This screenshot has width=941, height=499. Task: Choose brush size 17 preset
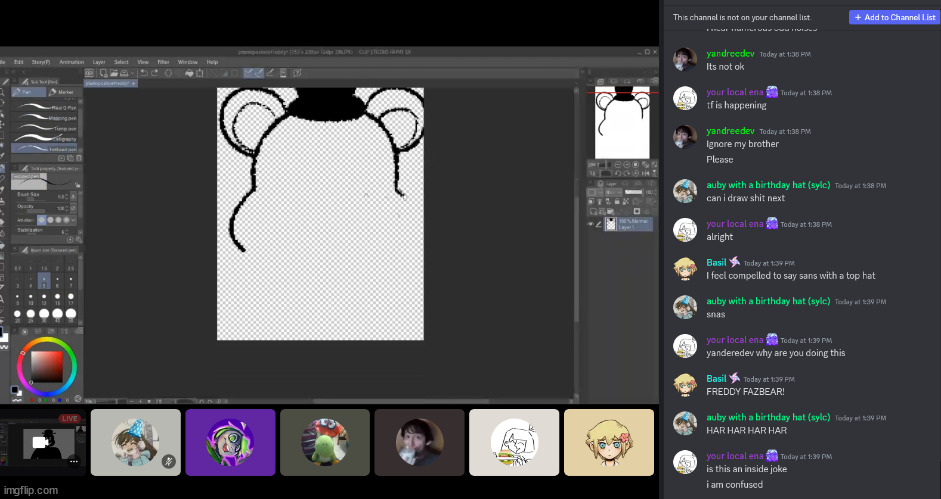[x=71, y=297]
